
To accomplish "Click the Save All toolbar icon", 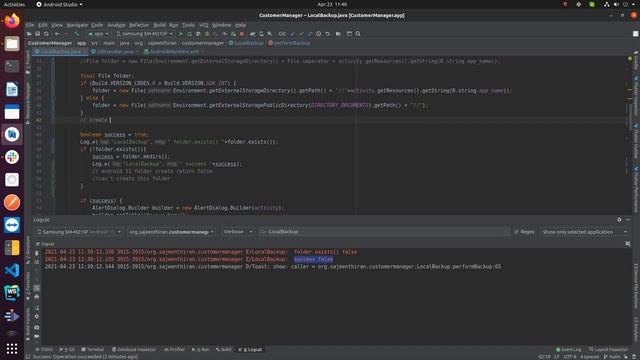I will [x=38, y=34].
